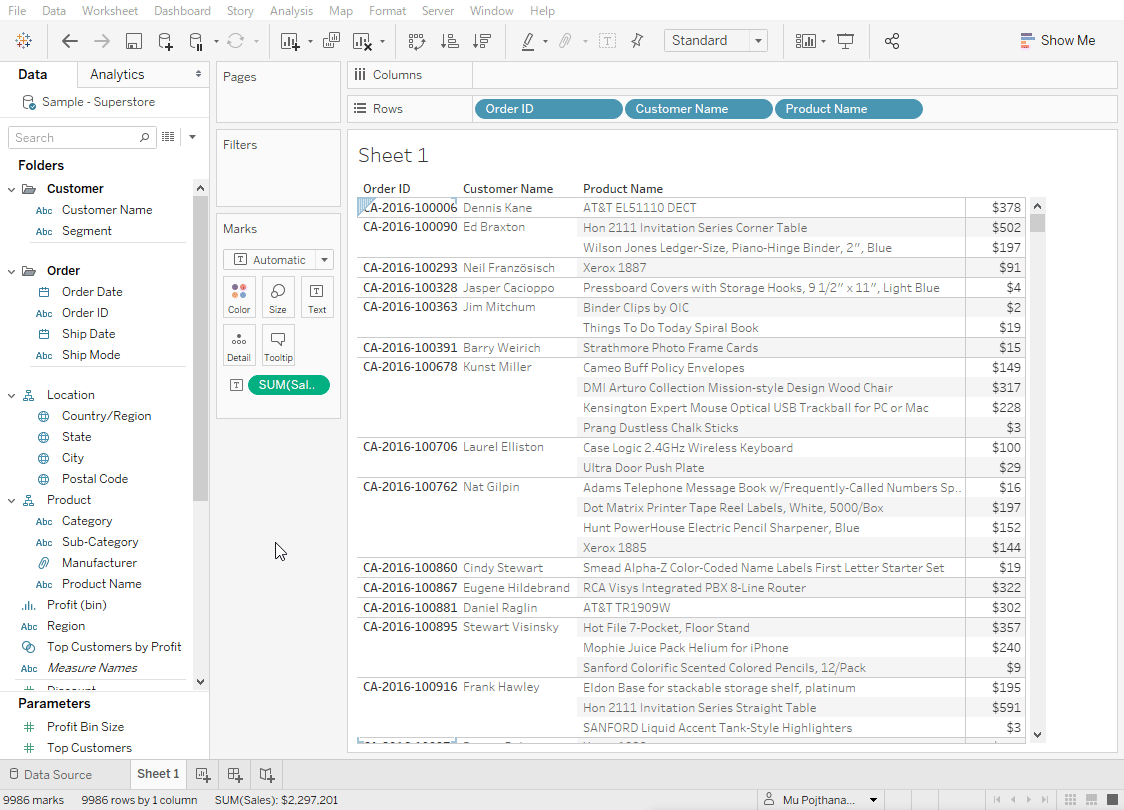Click the new dashboard tab icon
The height and width of the screenshot is (810, 1124).
[234, 775]
